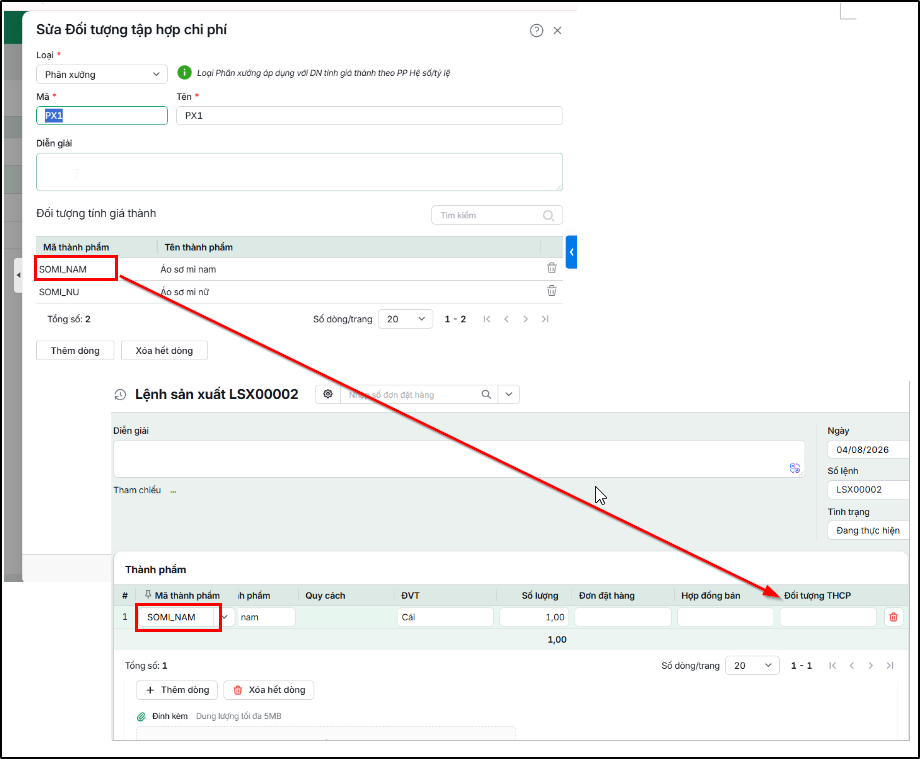Click Thêm dòng under Thành phẩm table
The image size is (920, 759).
[177, 690]
